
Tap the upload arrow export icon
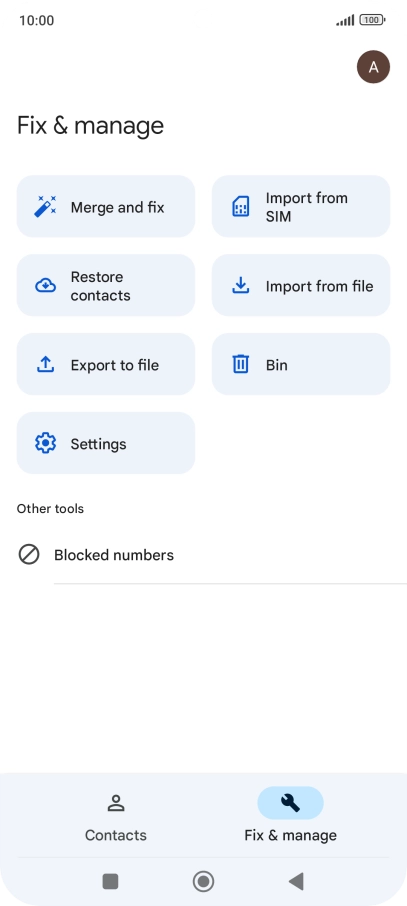click(x=45, y=364)
